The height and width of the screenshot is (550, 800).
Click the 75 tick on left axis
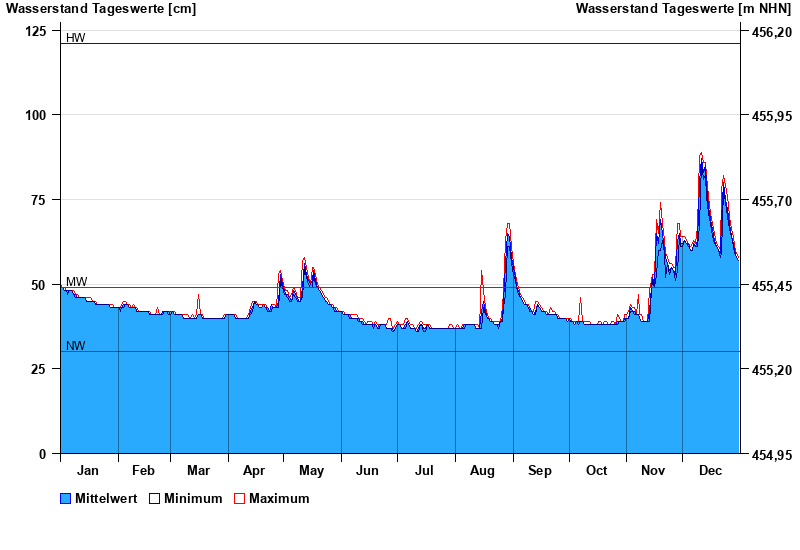point(39,200)
